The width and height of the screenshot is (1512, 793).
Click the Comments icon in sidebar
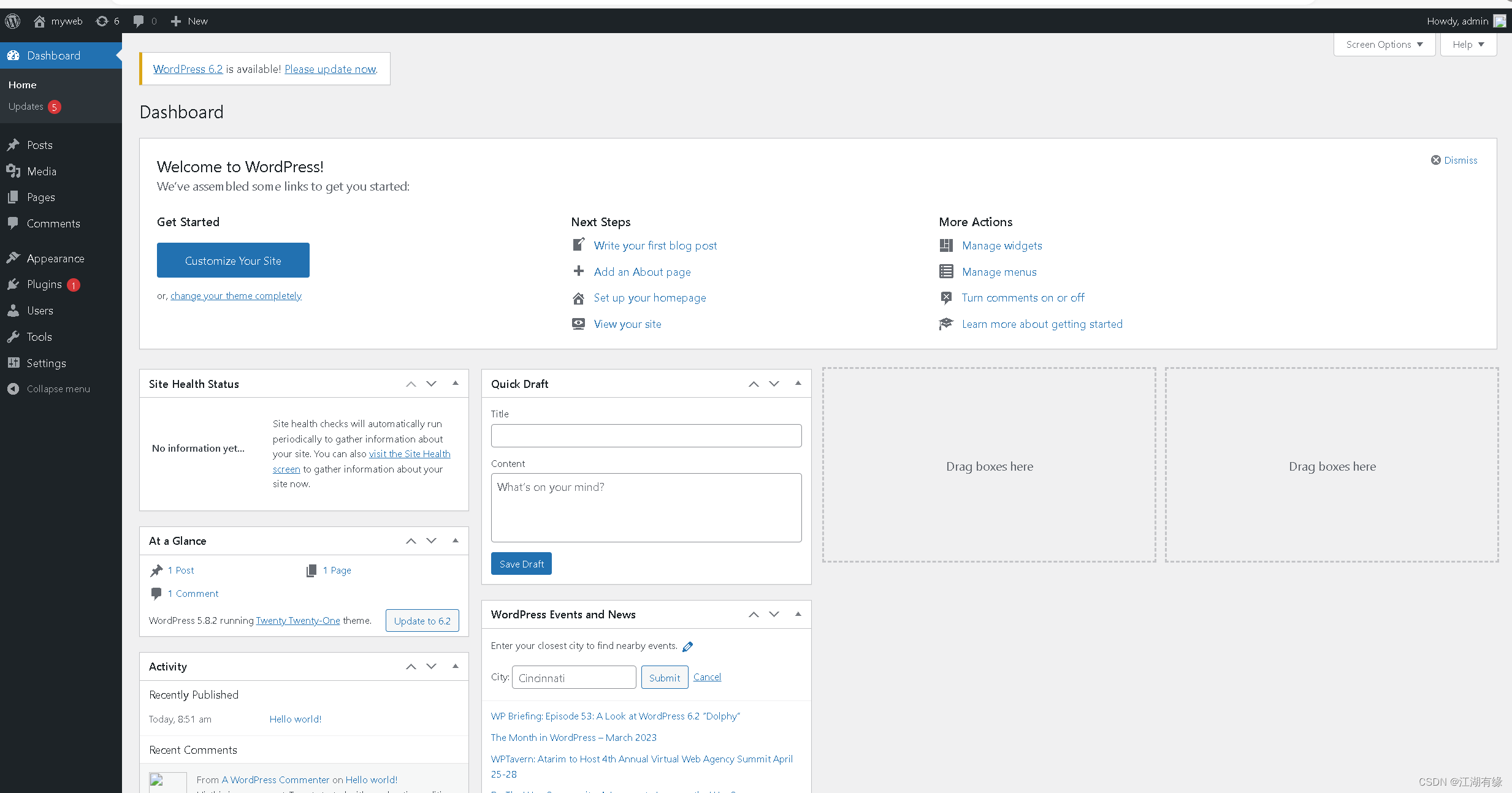(x=14, y=222)
